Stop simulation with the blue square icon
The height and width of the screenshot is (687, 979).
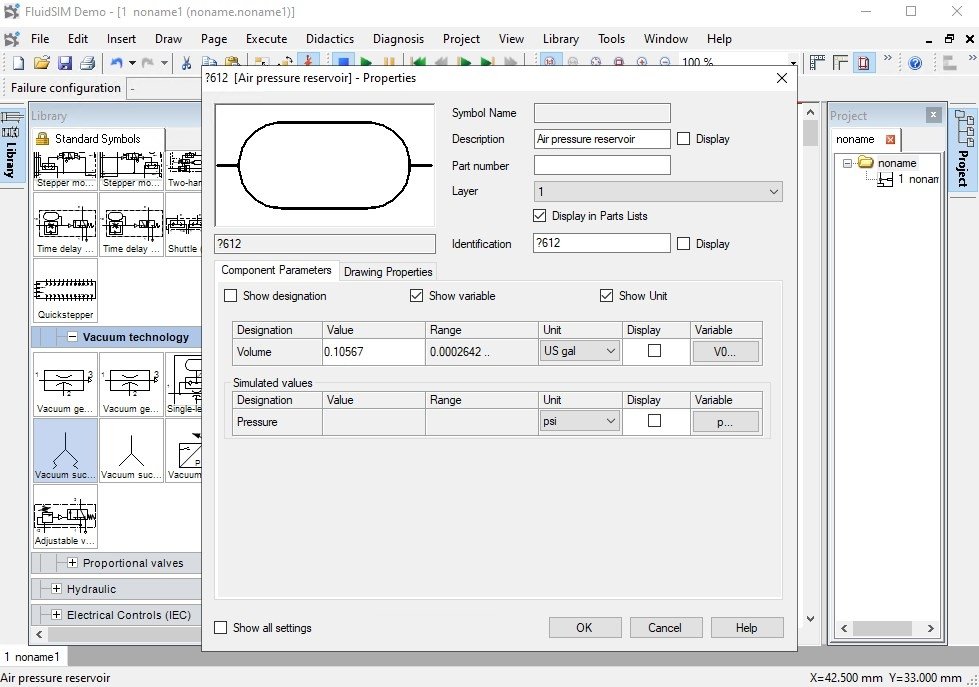343,61
